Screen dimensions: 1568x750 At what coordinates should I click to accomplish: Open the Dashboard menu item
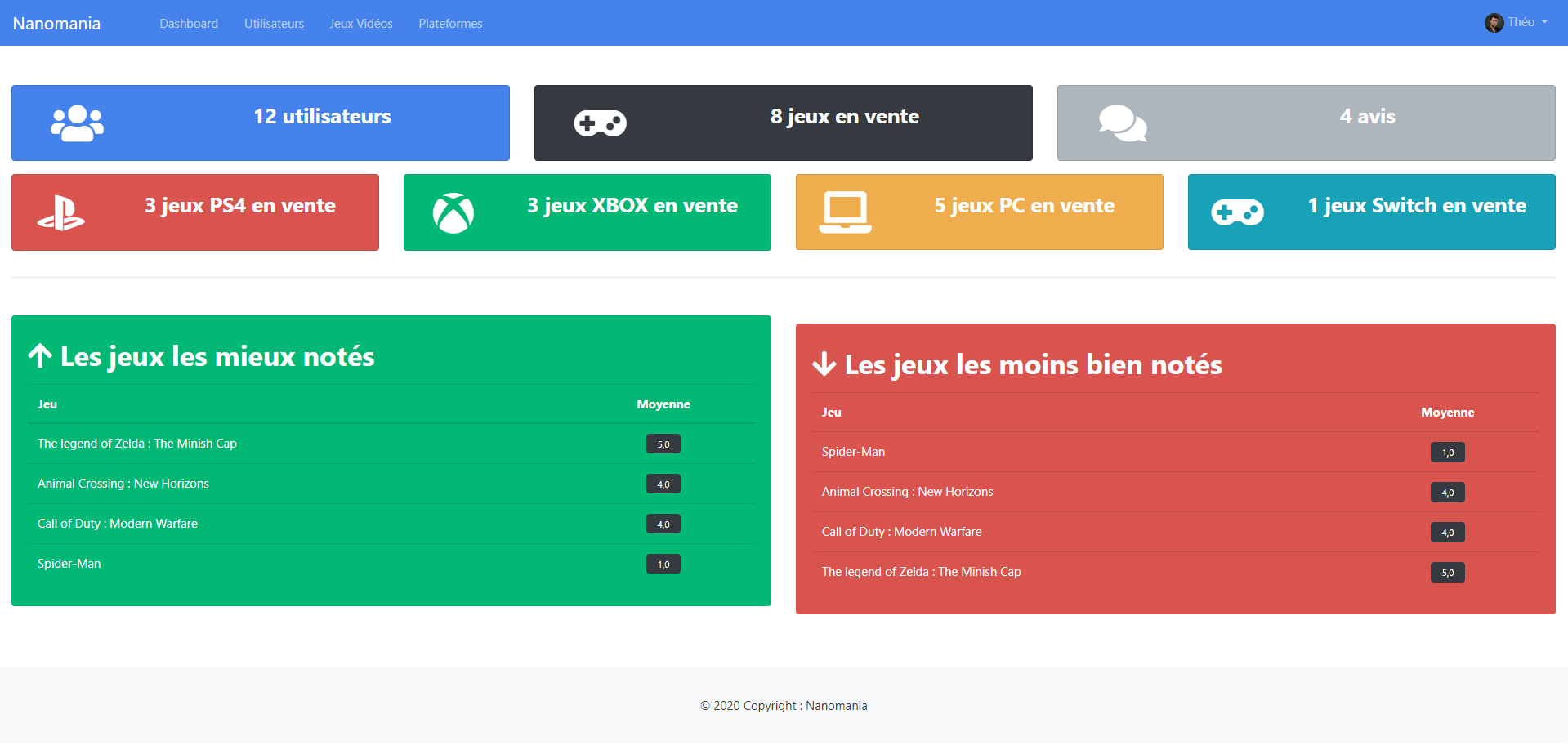tap(189, 24)
